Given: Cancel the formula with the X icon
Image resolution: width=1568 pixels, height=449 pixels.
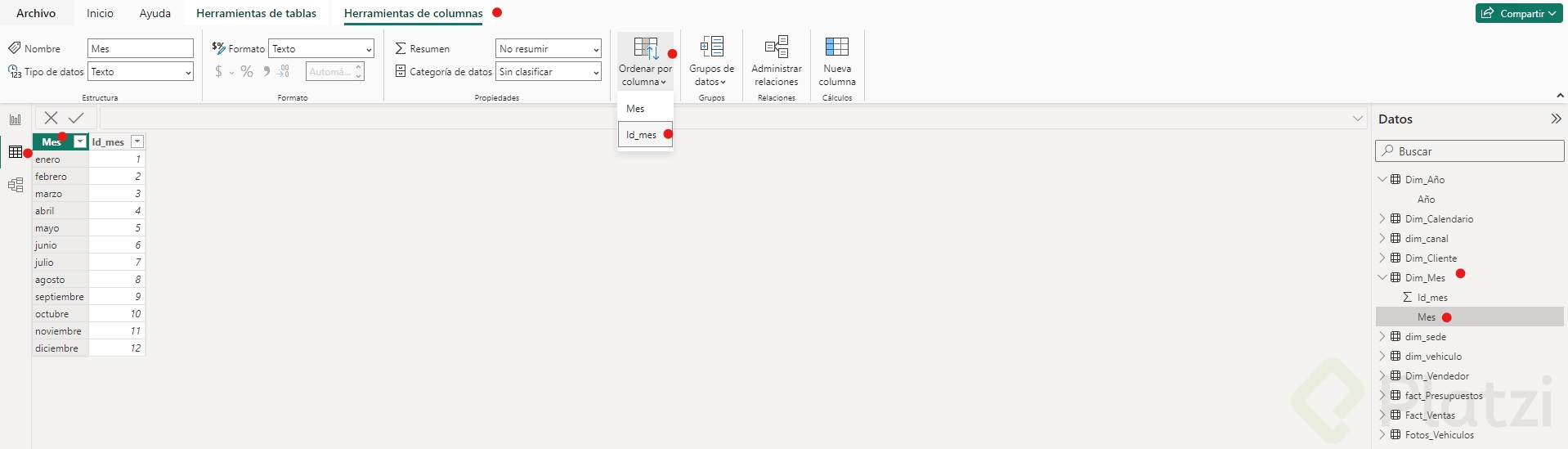Looking at the screenshot, I should (51, 118).
